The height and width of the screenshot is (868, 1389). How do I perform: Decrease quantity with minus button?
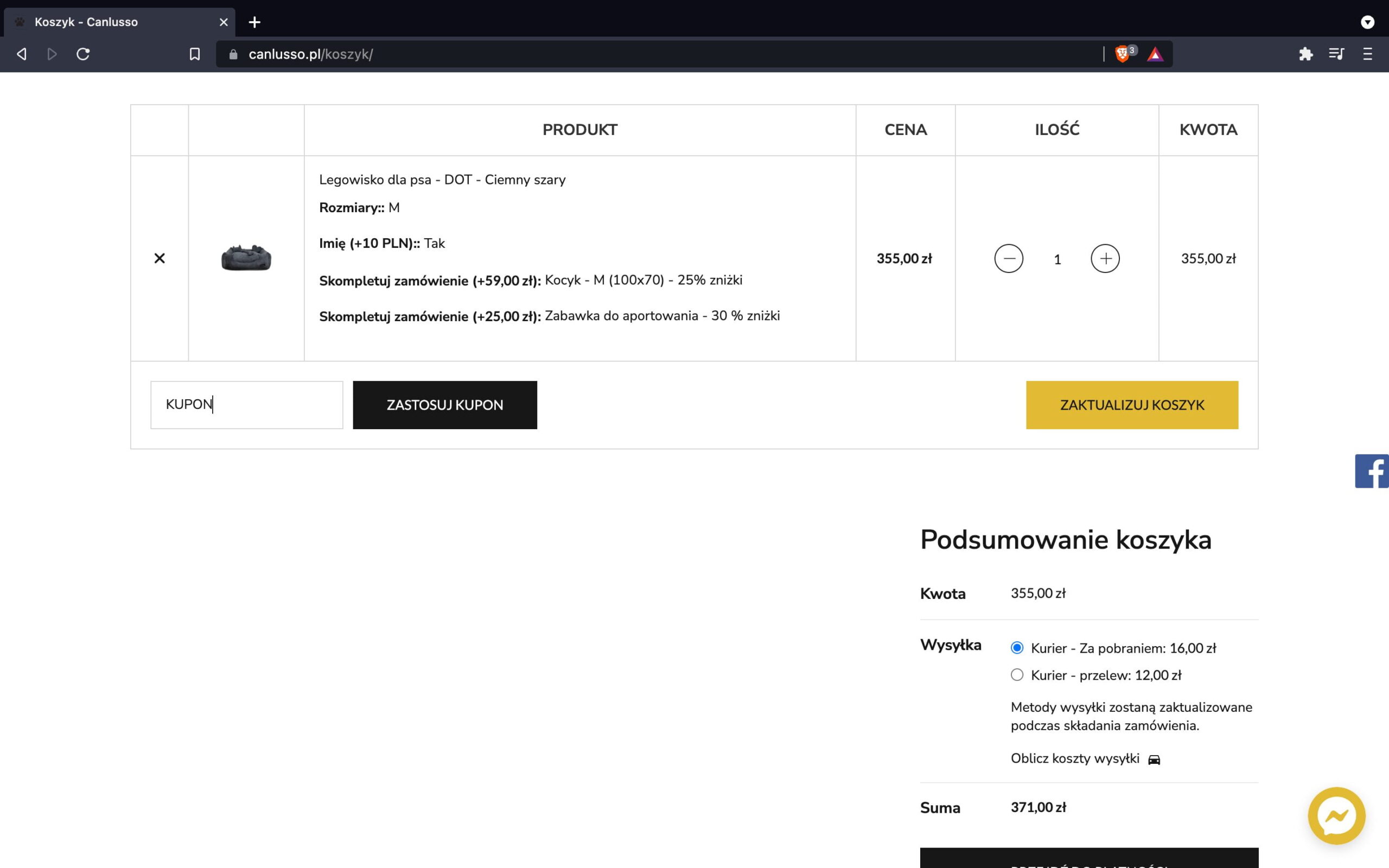point(1009,258)
